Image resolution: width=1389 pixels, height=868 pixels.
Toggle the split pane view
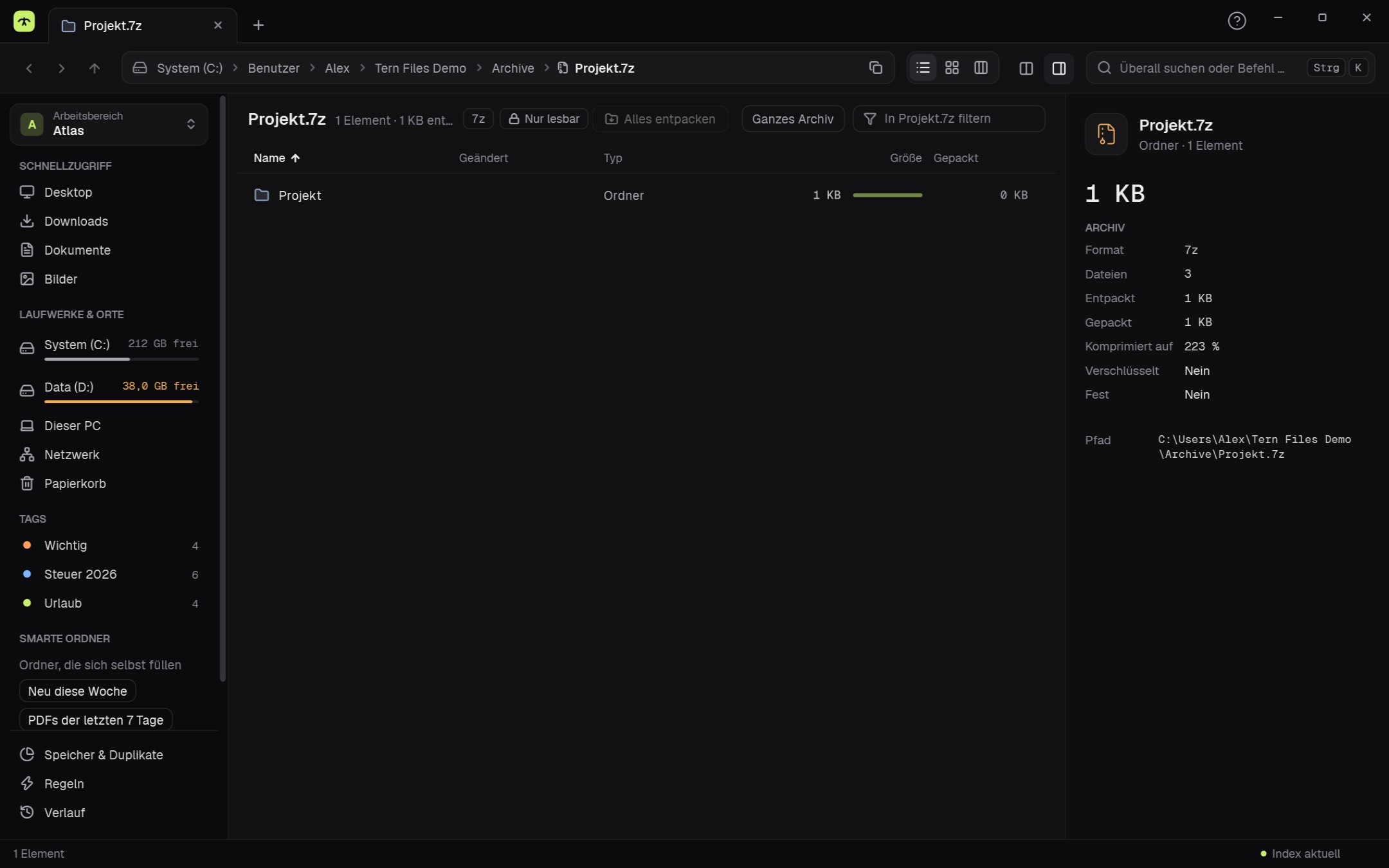[x=1026, y=68]
